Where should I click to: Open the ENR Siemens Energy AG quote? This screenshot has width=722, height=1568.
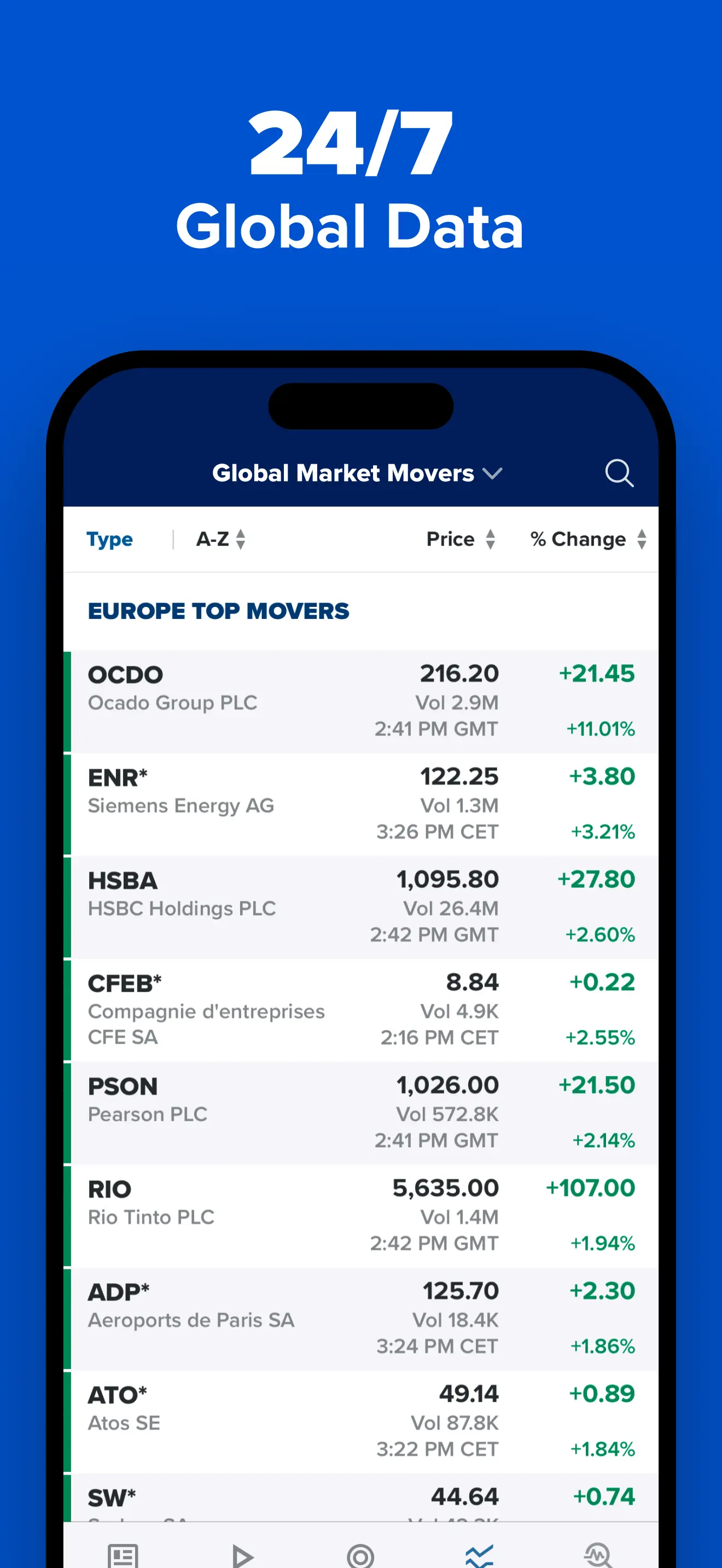[x=361, y=804]
